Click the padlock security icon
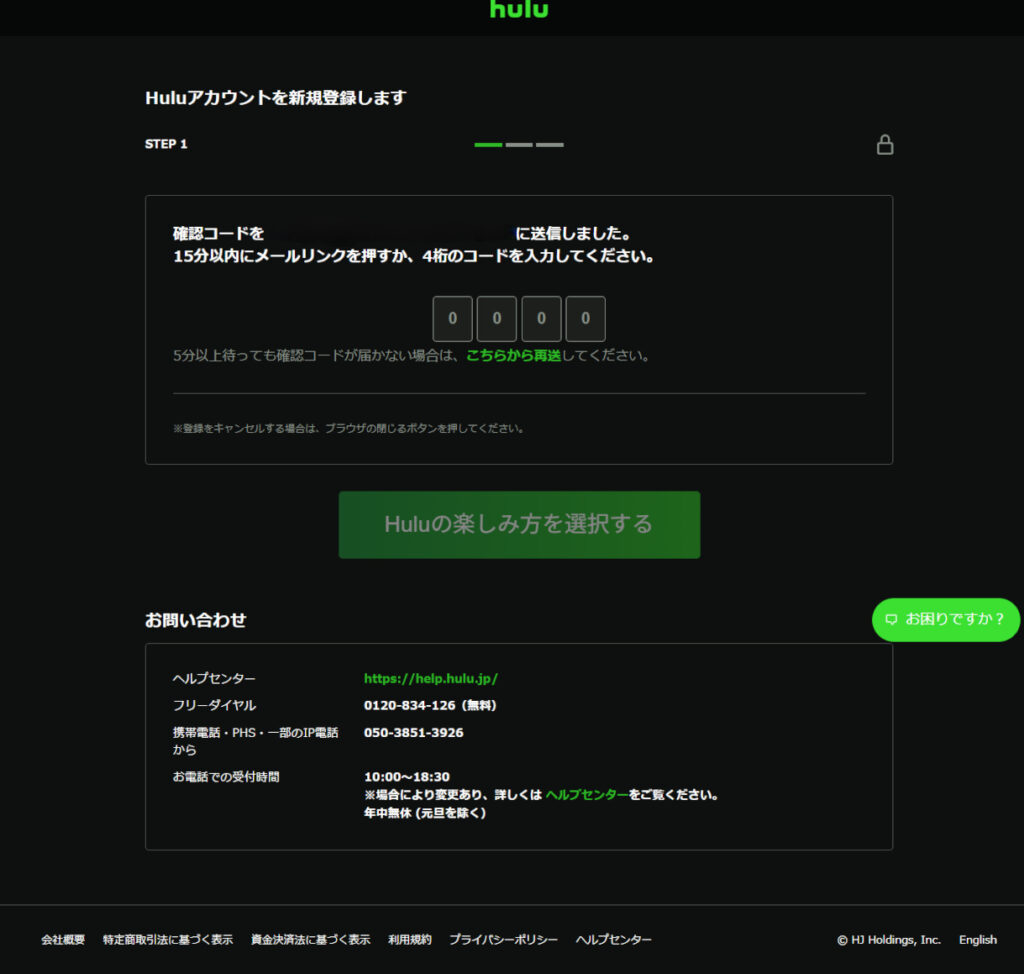Image resolution: width=1024 pixels, height=974 pixels. click(x=885, y=144)
